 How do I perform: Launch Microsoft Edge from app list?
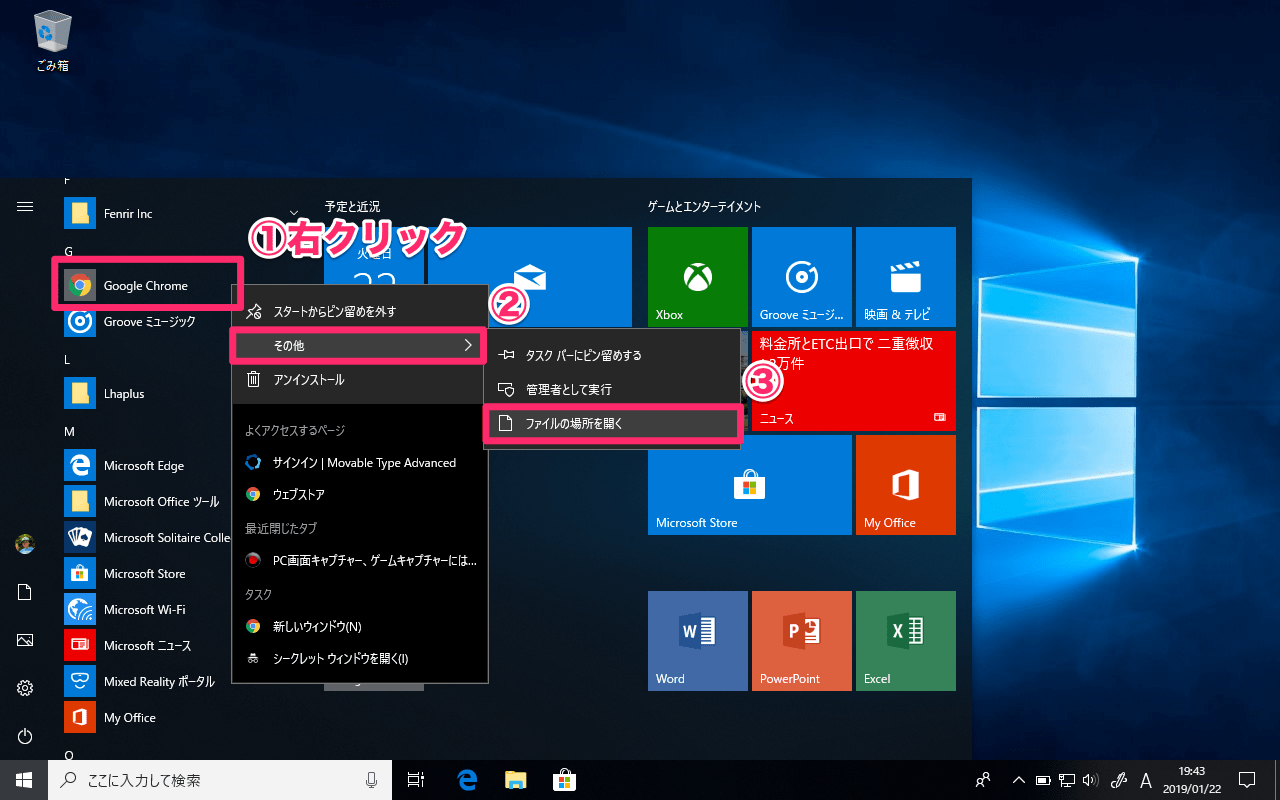pos(146,466)
